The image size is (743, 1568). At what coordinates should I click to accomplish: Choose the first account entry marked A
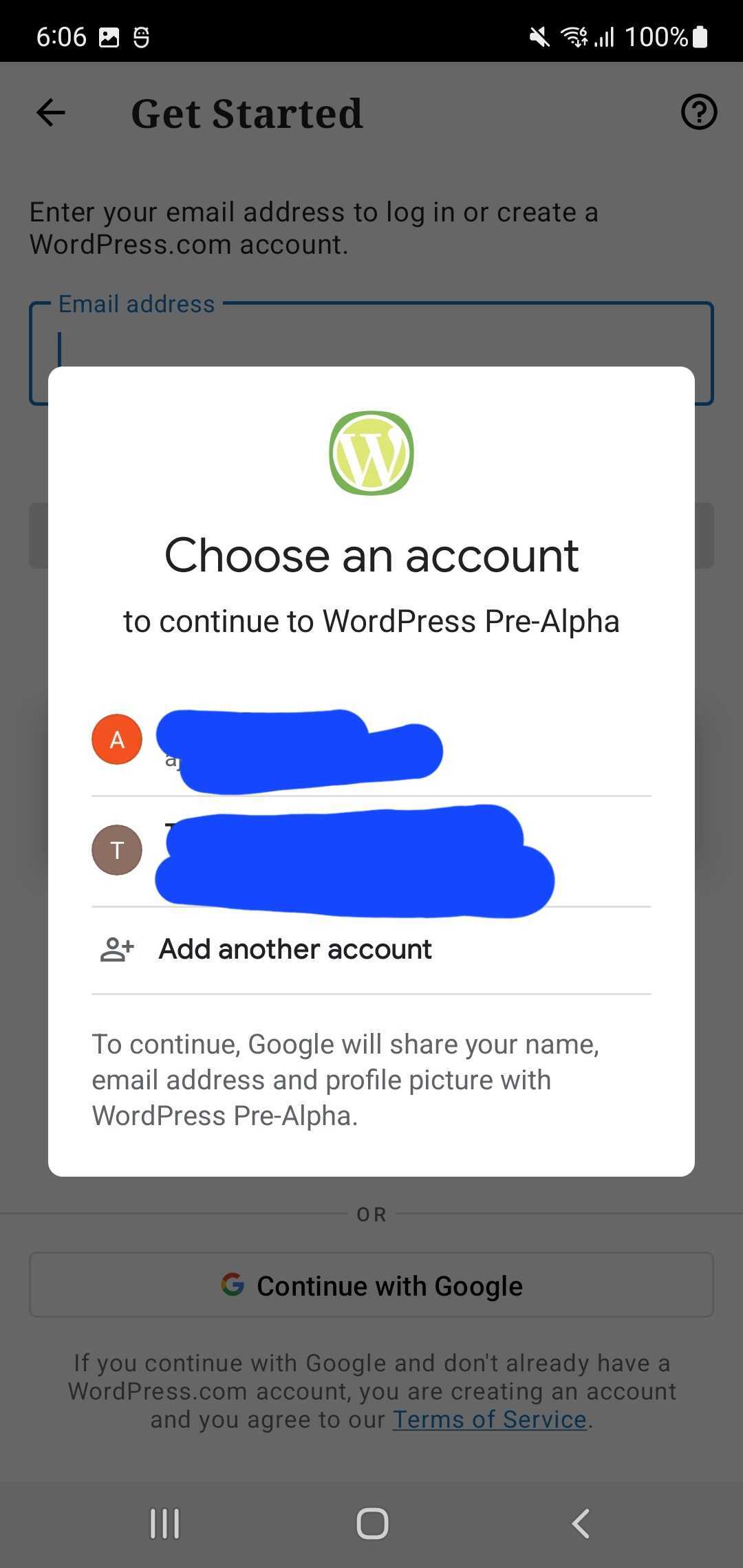point(371,741)
